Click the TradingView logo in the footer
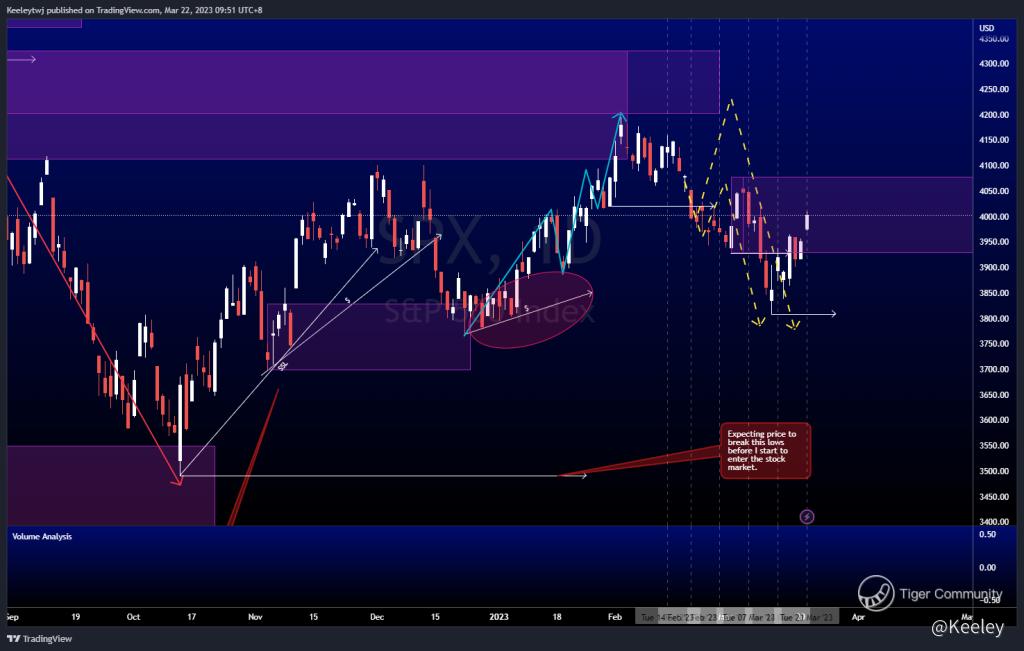Image resolution: width=1024 pixels, height=651 pixels. [39, 639]
